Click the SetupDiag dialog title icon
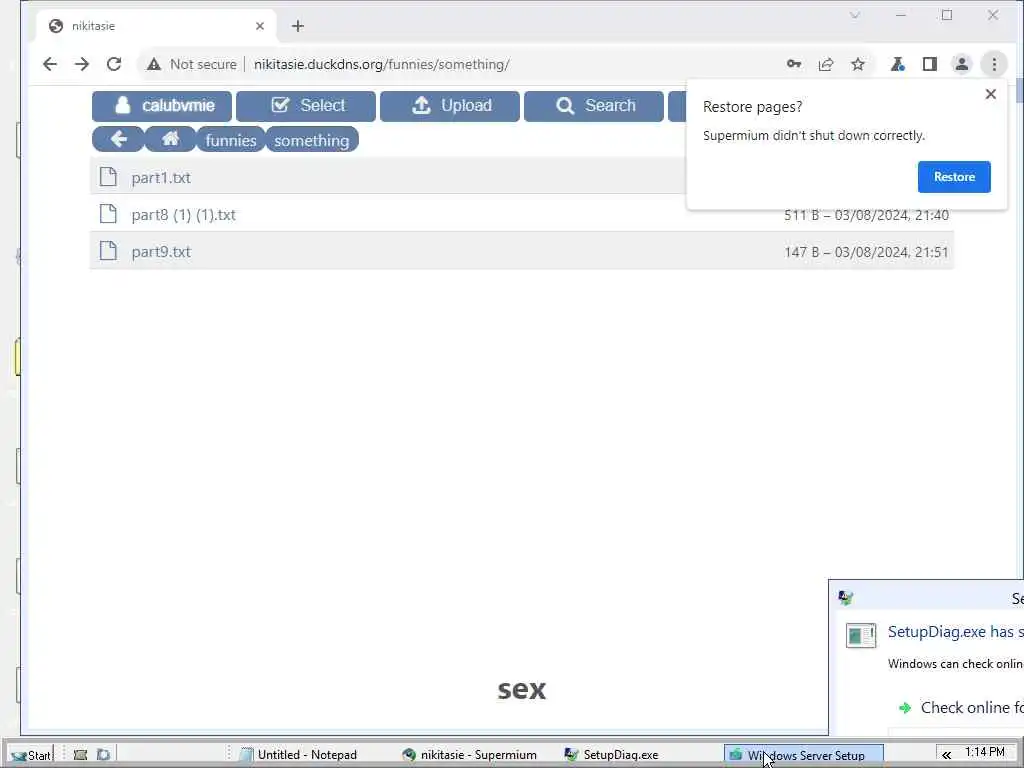Image resolution: width=1024 pixels, height=768 pixels. [846, 598]
